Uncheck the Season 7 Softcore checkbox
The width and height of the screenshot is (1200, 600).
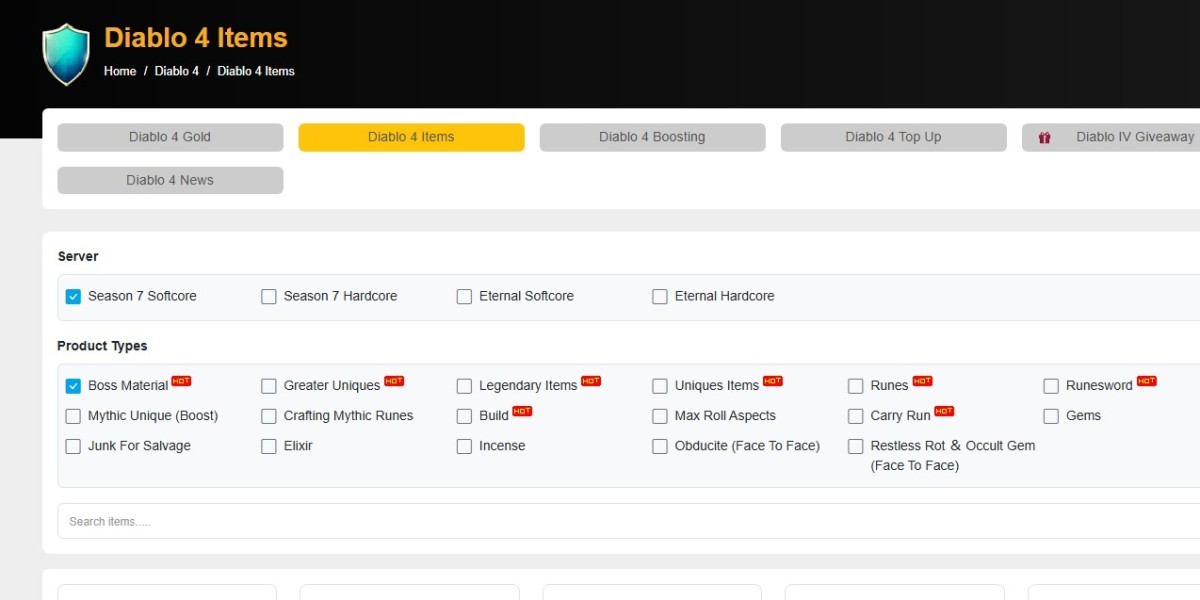point(73,297)
